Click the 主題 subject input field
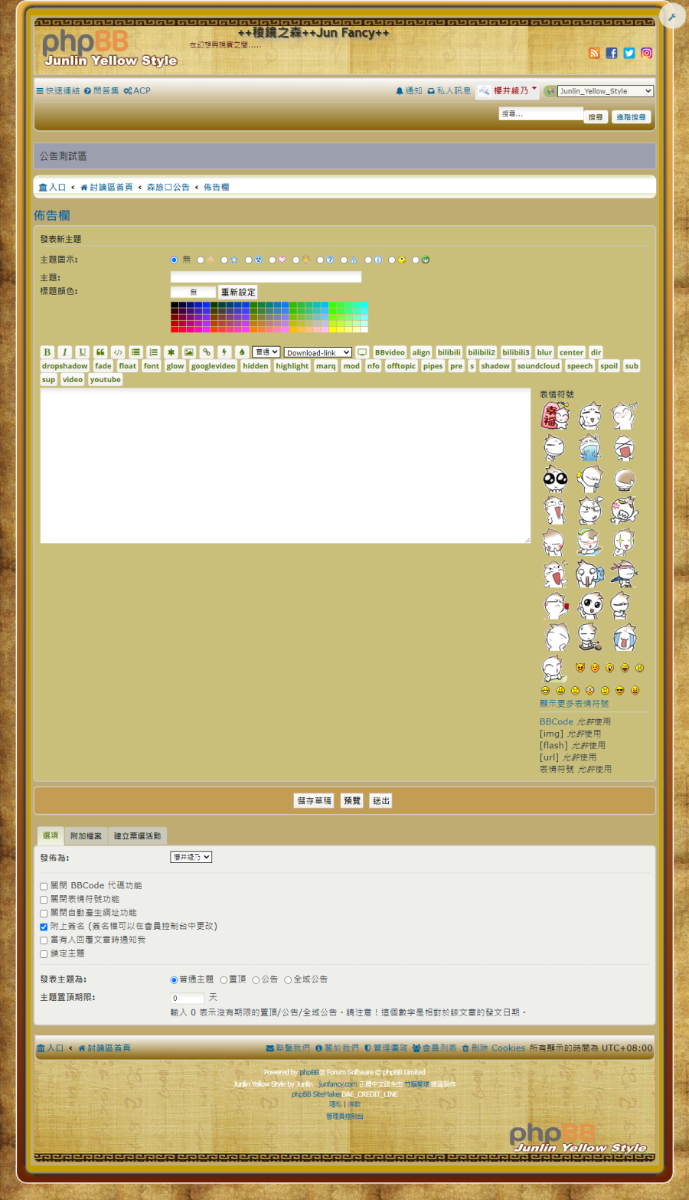The width and height of the screenshot is (689, 1200). tap(265, 277)
